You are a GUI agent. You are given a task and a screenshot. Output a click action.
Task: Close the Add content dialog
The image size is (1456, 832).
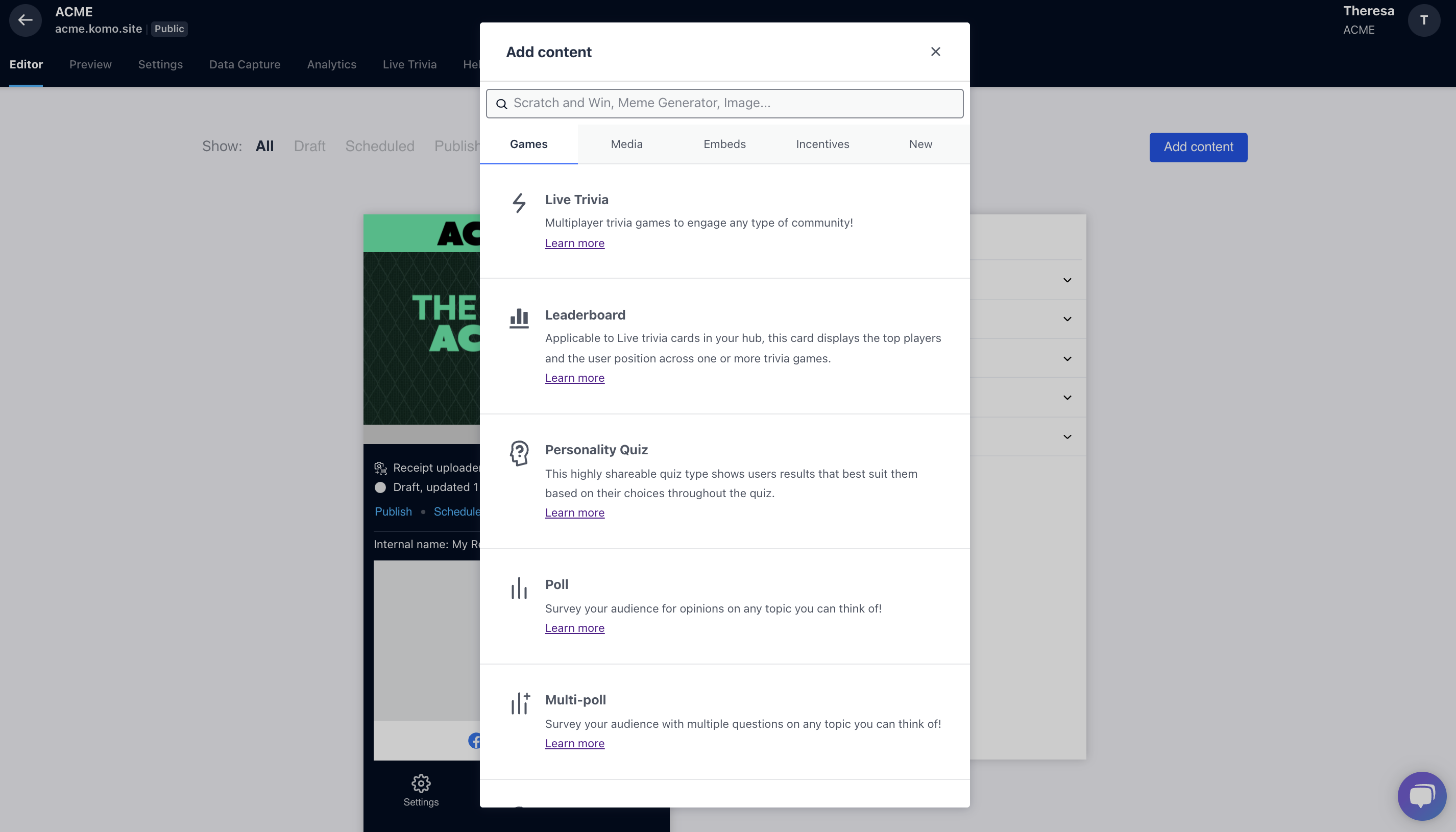(x=935, y=52)
